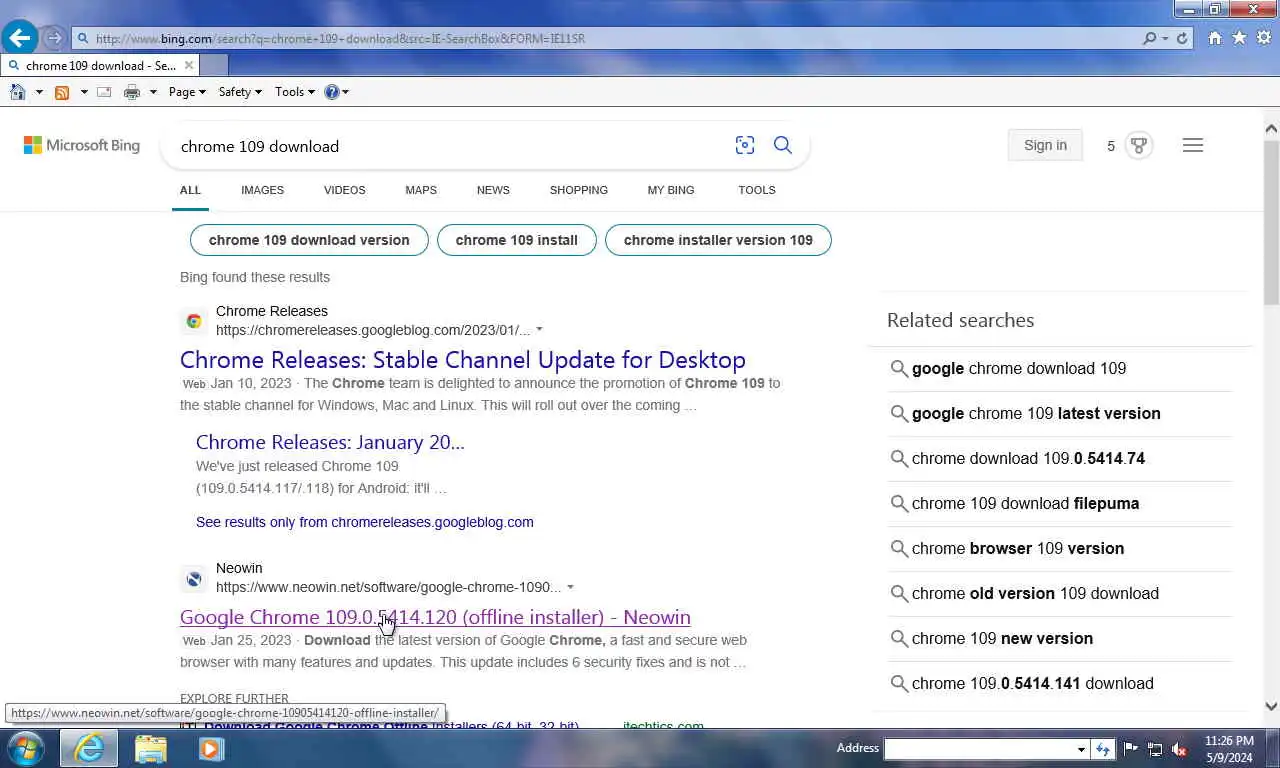This screenshot has width=1280, height=768.
Task: Click related search 'chrome browser 109 version'
Action: pos(1018,548)
